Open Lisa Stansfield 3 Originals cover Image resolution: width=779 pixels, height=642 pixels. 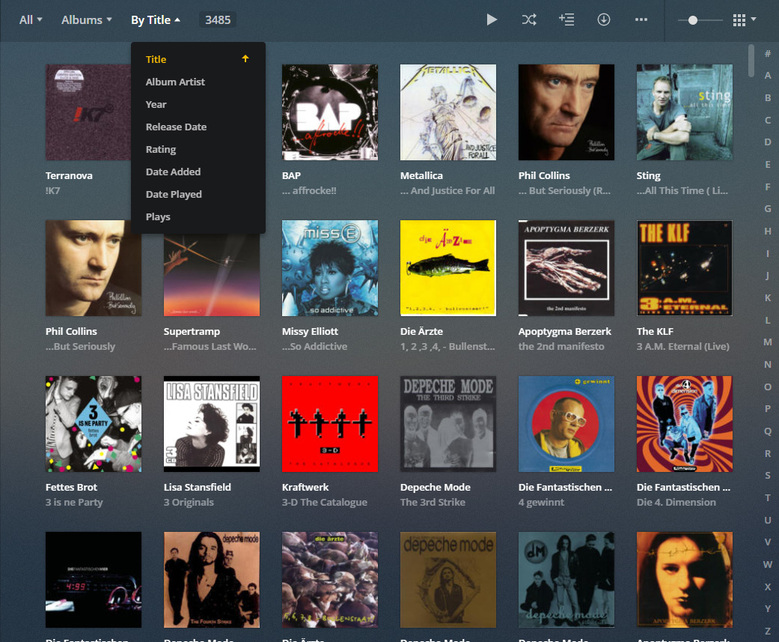click(x=212, y=424)
